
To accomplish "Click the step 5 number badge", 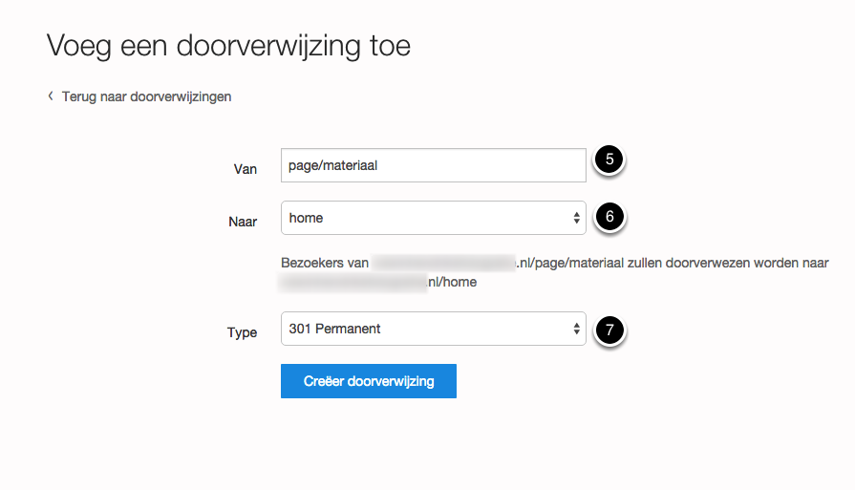I will (609, 162).
